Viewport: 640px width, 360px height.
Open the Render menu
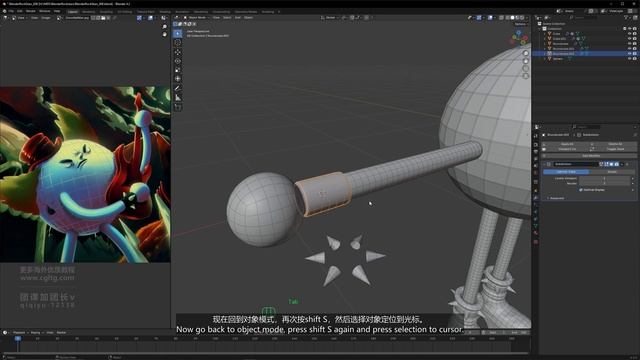pyautogui.click(x=31, y=11)
